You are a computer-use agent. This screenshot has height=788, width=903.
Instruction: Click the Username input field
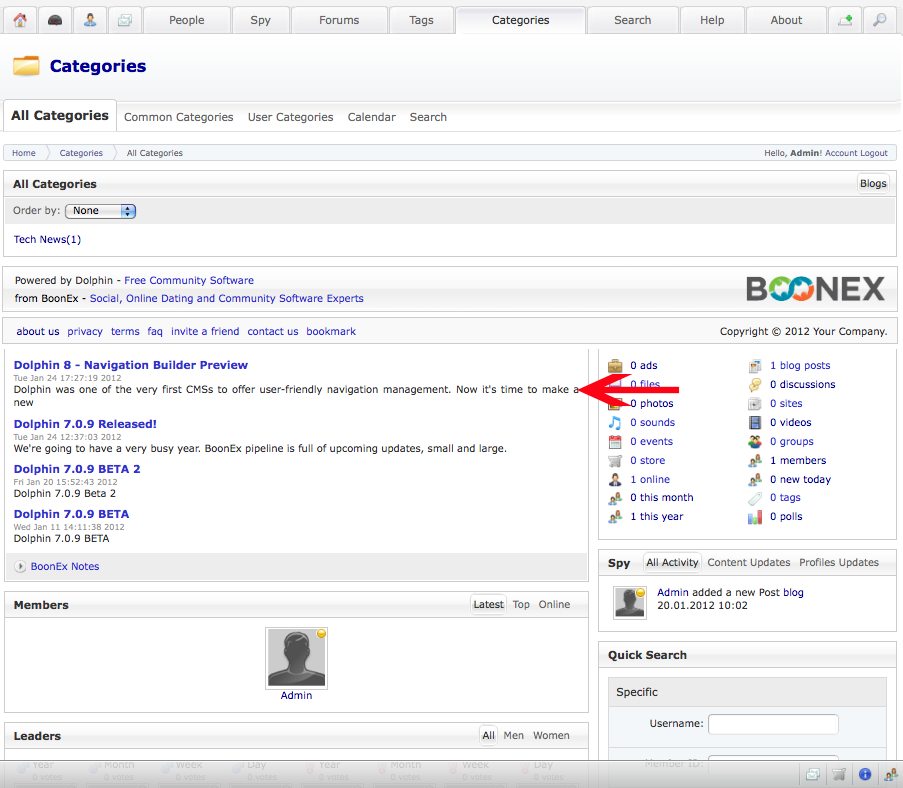tap(773, 723)
